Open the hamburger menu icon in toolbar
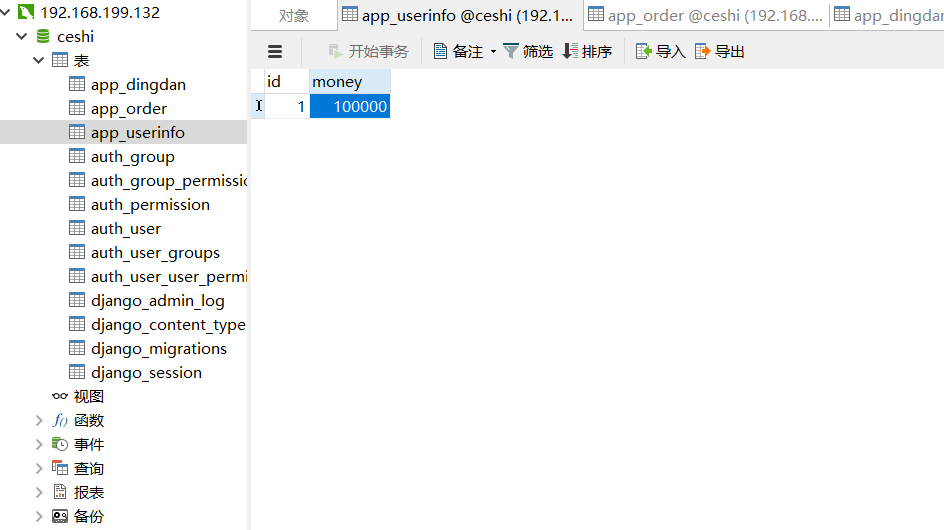Viewport: 944px width, 530px height. 275,52
